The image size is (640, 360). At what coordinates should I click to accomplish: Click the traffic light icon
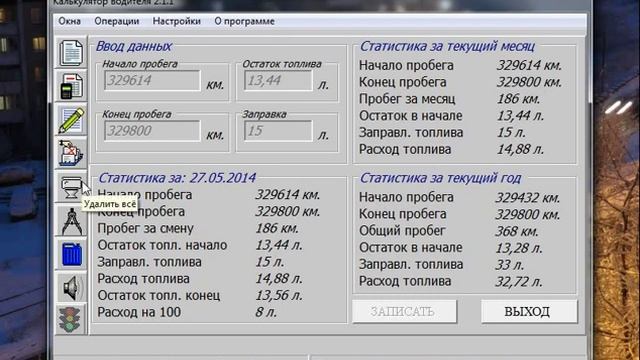(x=71, y=320)
